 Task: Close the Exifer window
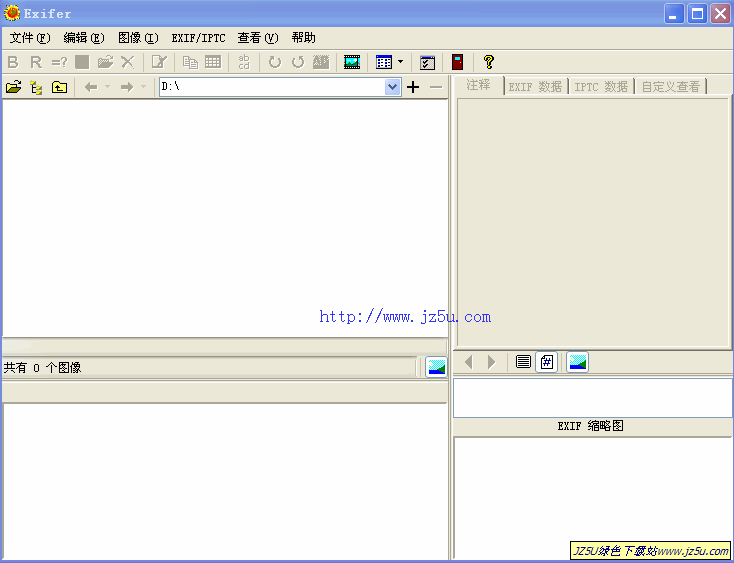720,14
